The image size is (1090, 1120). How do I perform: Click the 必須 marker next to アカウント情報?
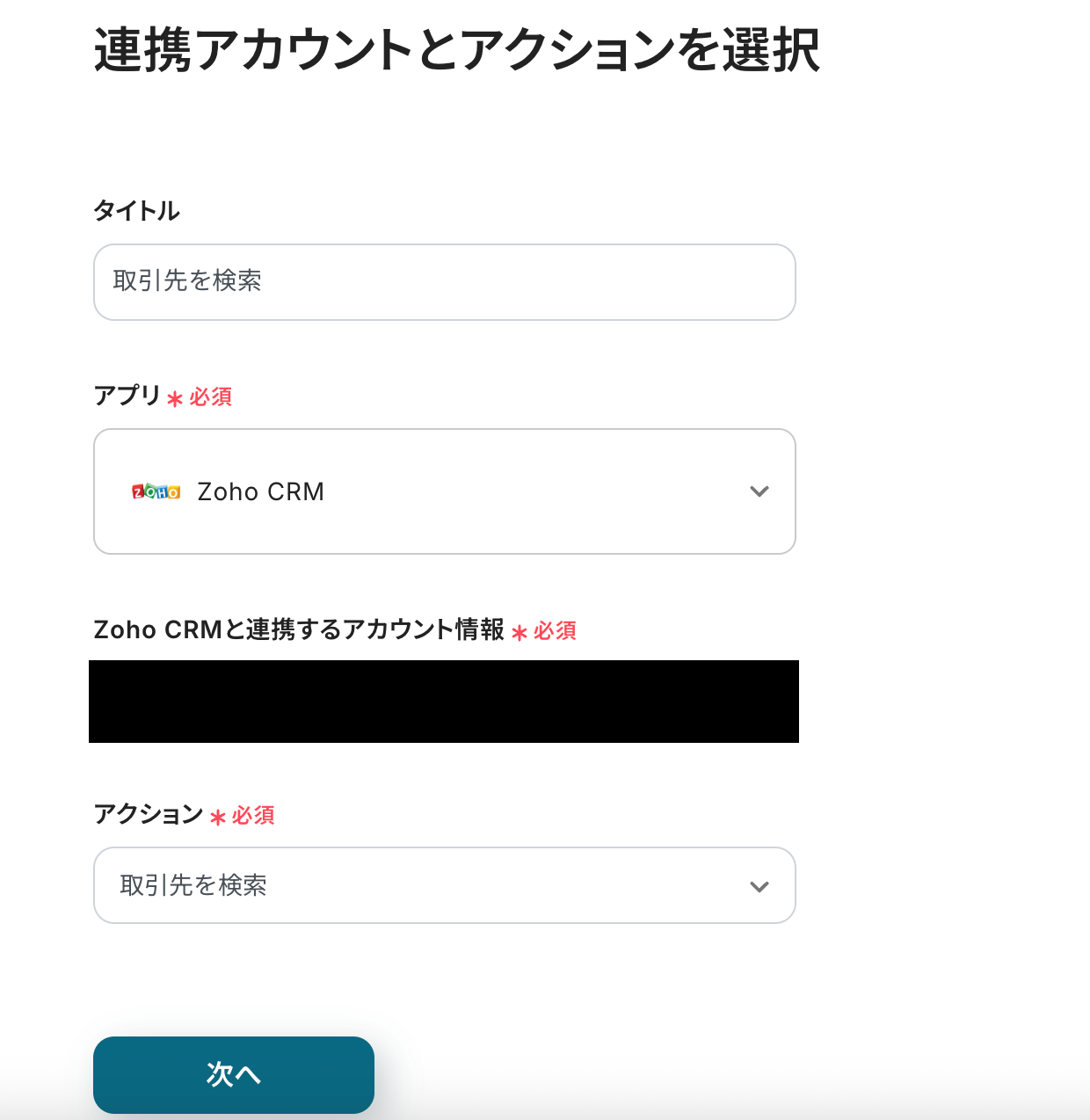click(555, 631)
